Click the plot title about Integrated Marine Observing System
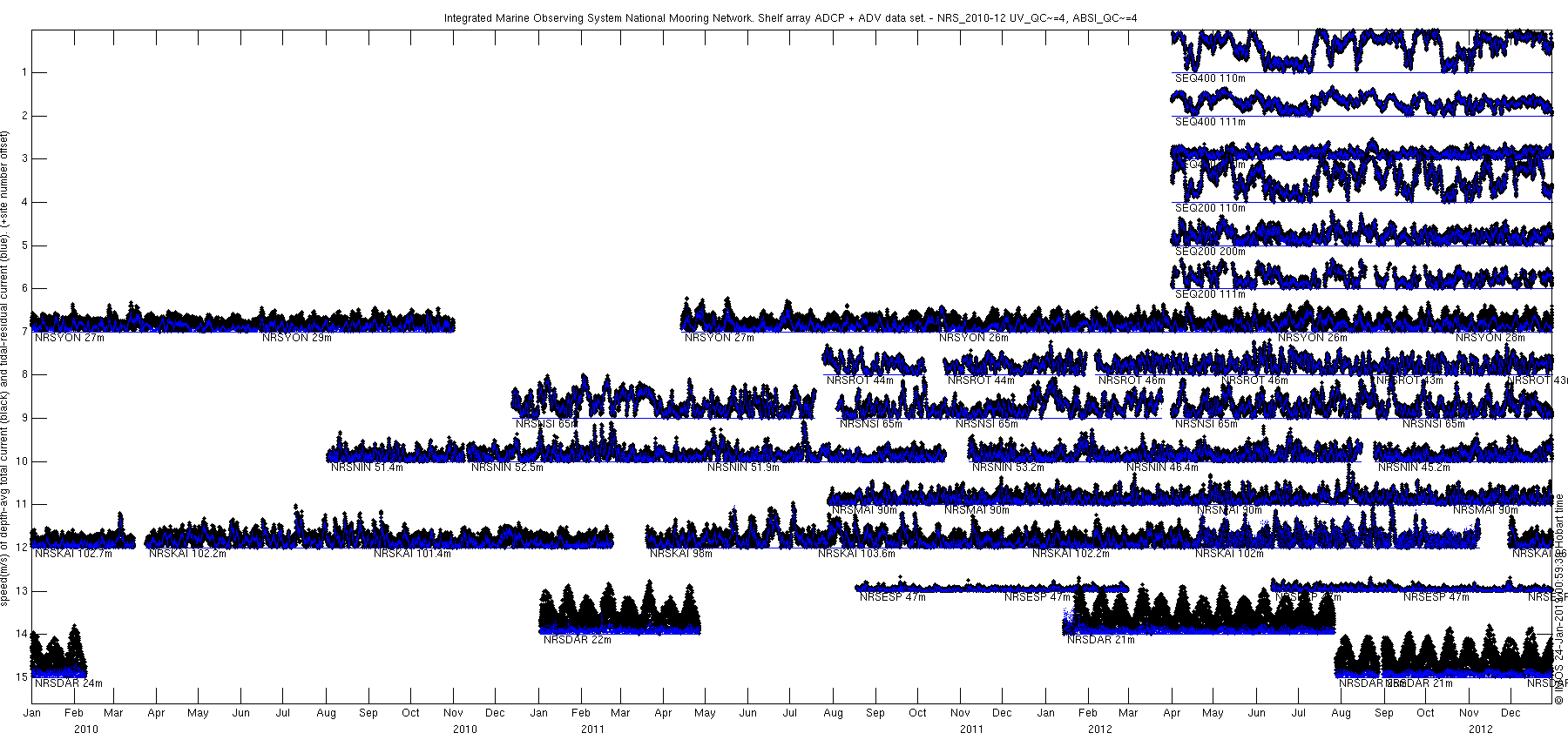The width and height of the screenshot is (1568, 740). (x=790, y=17)
